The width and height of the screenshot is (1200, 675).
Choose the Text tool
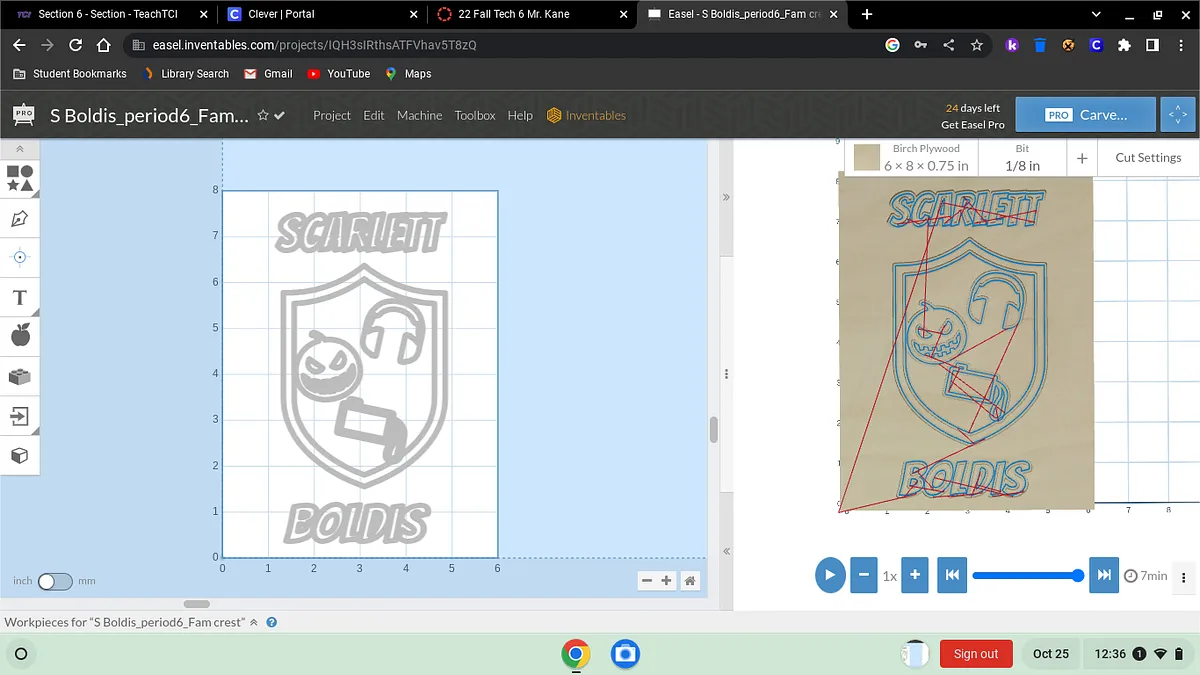tap(20, 297)
